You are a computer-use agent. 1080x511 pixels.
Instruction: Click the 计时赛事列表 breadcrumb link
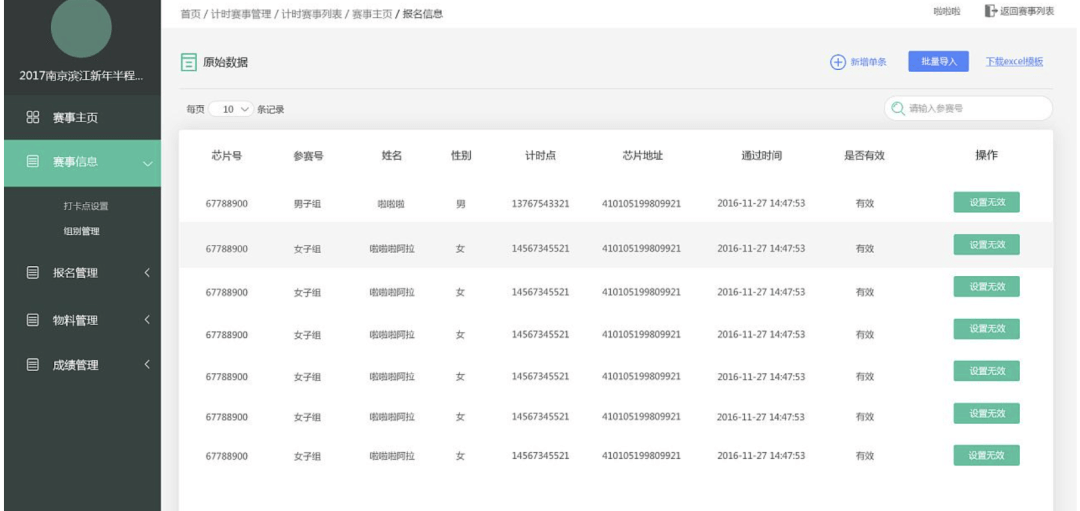310,13
